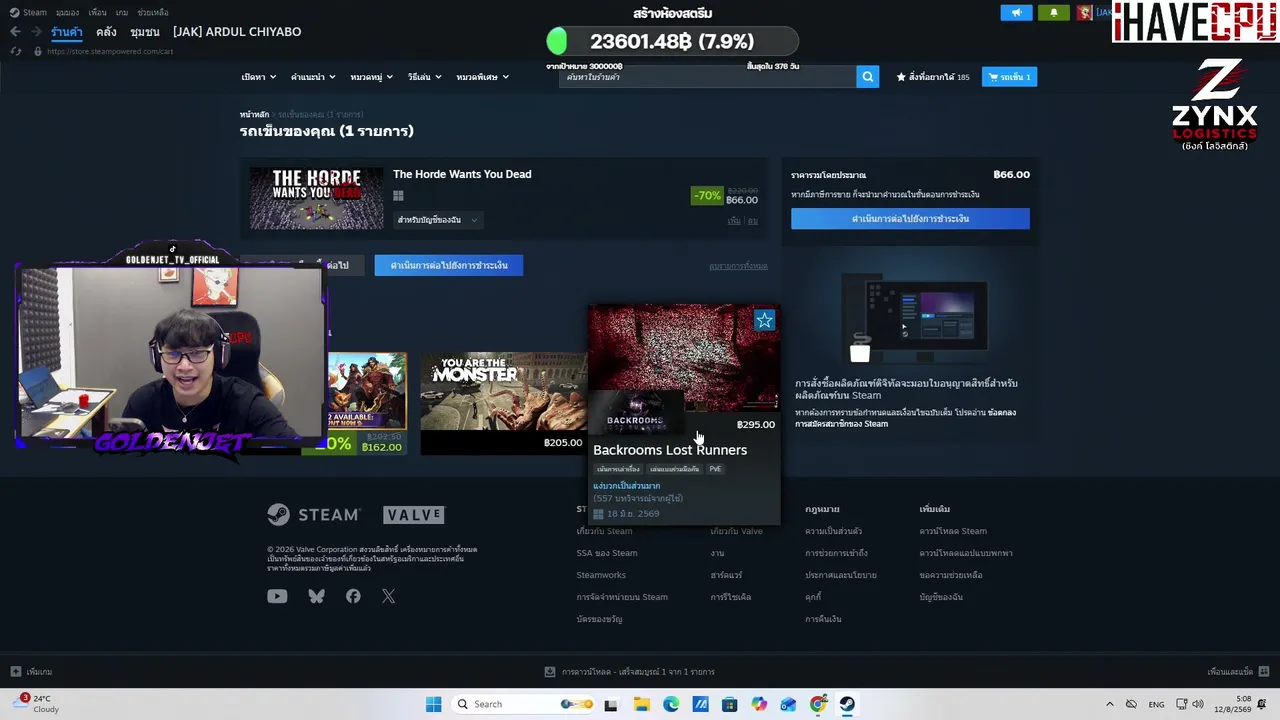
Task: Open the Steamworks footer link
Action: (x=601, y=575)
